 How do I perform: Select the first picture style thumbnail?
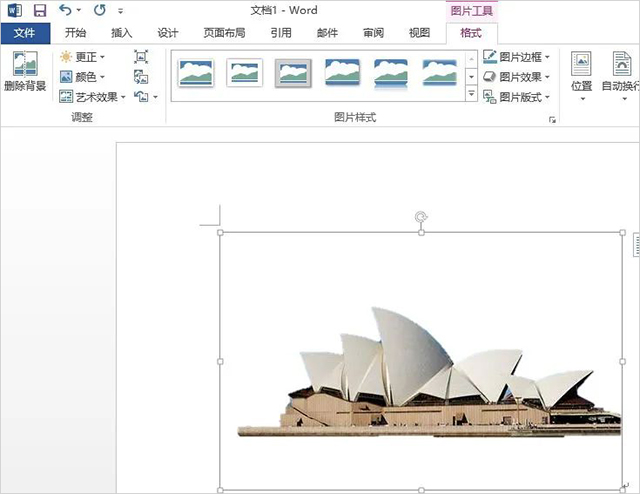196,72
